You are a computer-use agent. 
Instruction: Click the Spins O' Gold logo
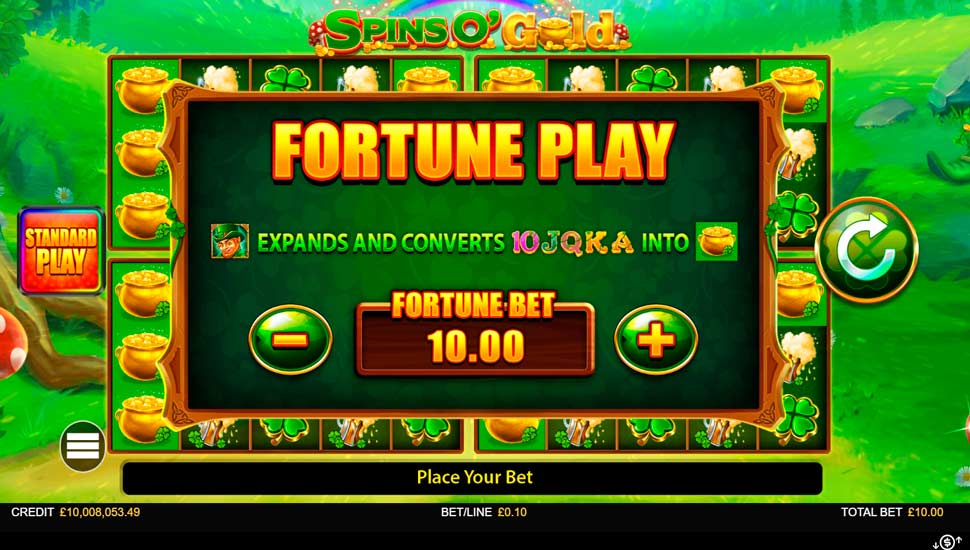click(x=469, y=31)
